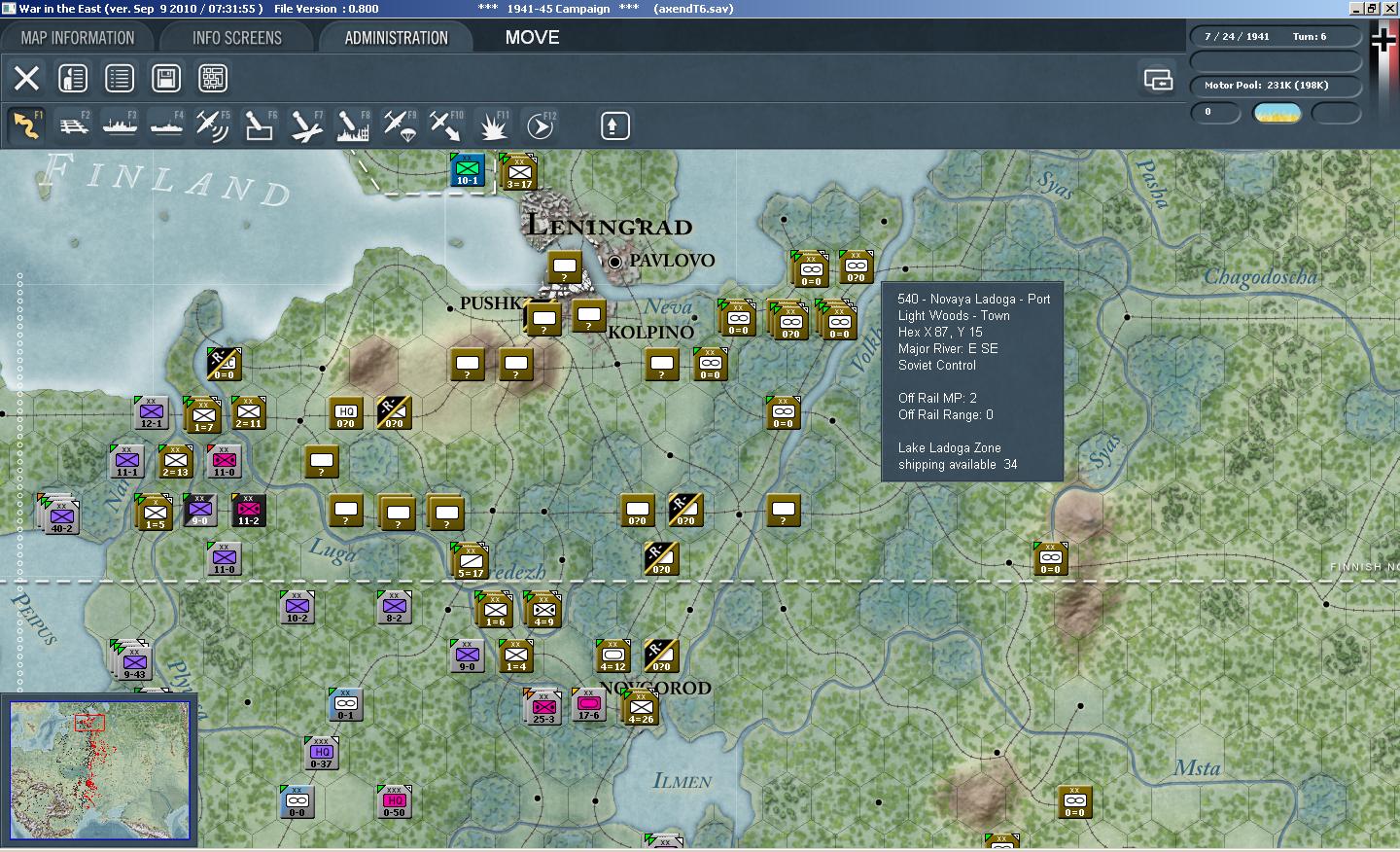This screenshot has height=852, width=1400.
Task: Click the Kolpino town label
Action: (650, 333)
